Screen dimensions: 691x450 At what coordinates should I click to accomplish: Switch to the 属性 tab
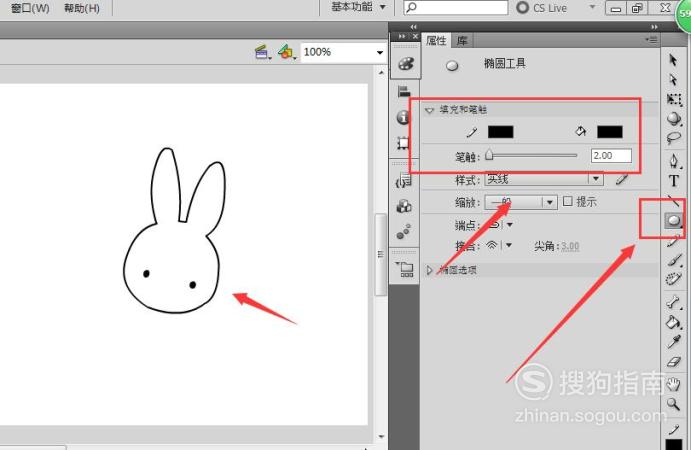pos(436,41)
